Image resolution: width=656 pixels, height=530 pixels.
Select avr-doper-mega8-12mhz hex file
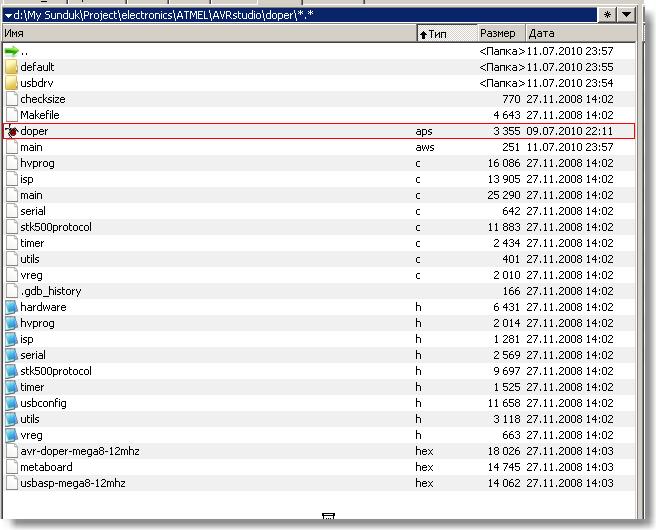pos(80,451)
